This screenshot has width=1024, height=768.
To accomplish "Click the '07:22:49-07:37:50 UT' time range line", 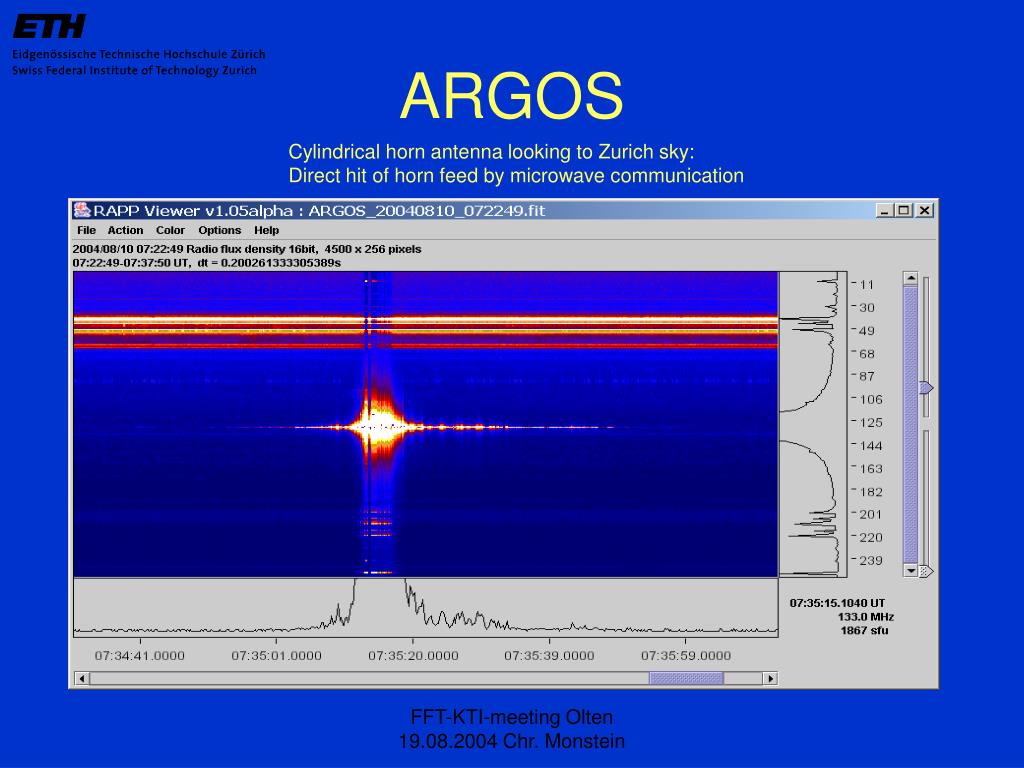I will point(206,263).
